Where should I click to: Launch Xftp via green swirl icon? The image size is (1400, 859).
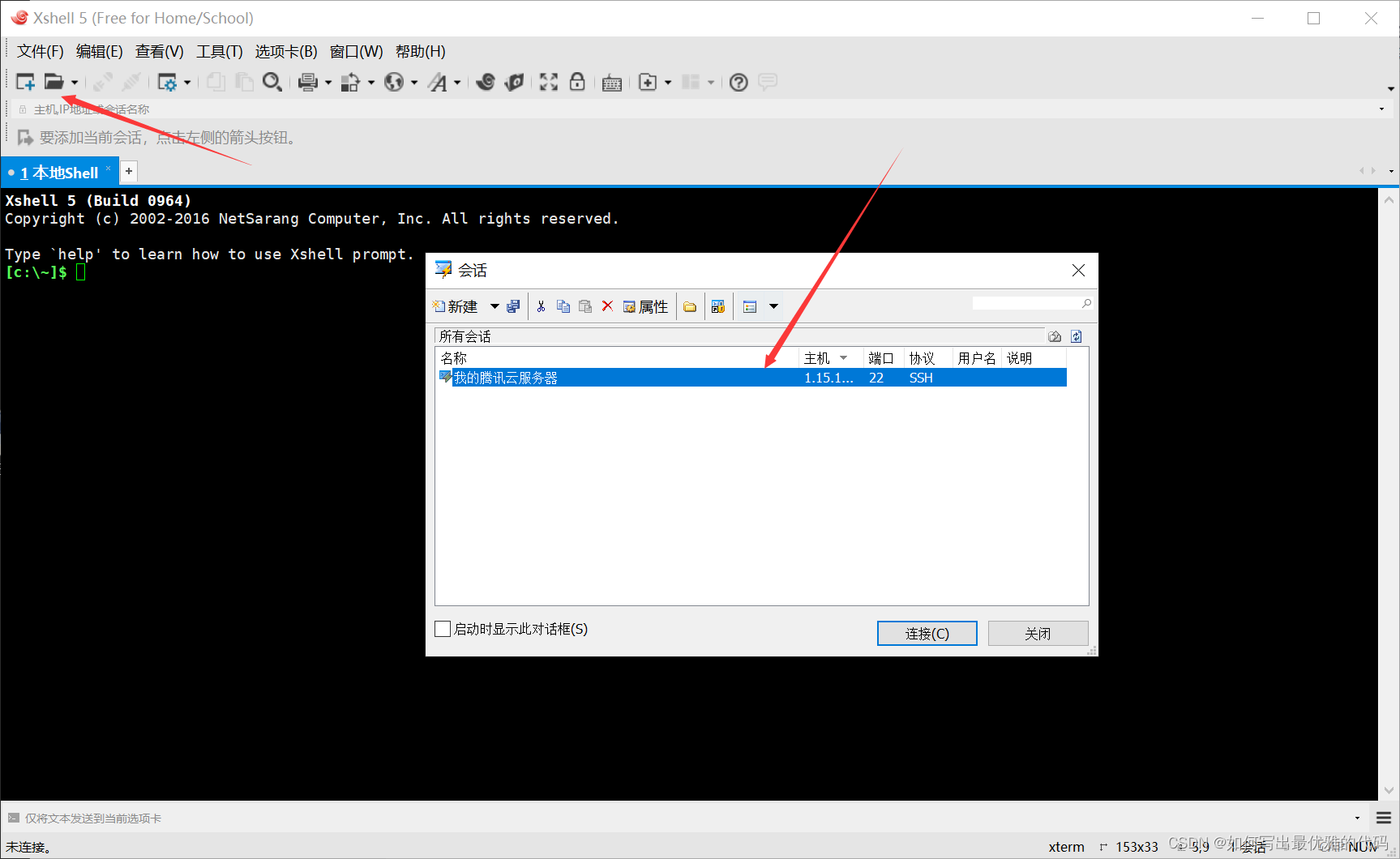tap(514, 82)
